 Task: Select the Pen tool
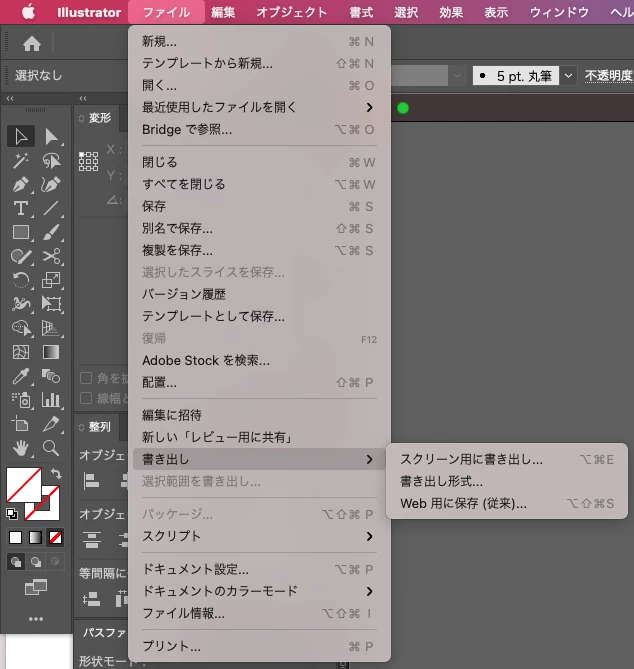[x=20, y=184]
